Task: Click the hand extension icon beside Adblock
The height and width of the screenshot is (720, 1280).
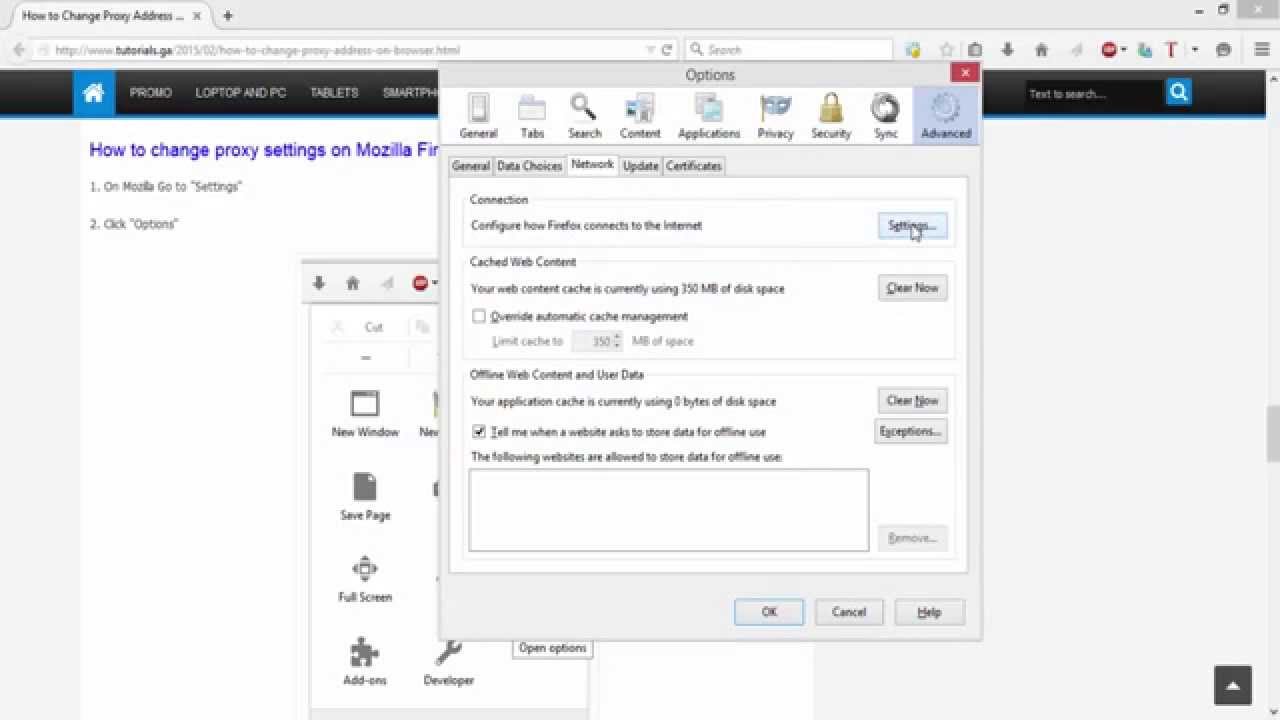Action: pyautogui.click(x=1145, y=50)
